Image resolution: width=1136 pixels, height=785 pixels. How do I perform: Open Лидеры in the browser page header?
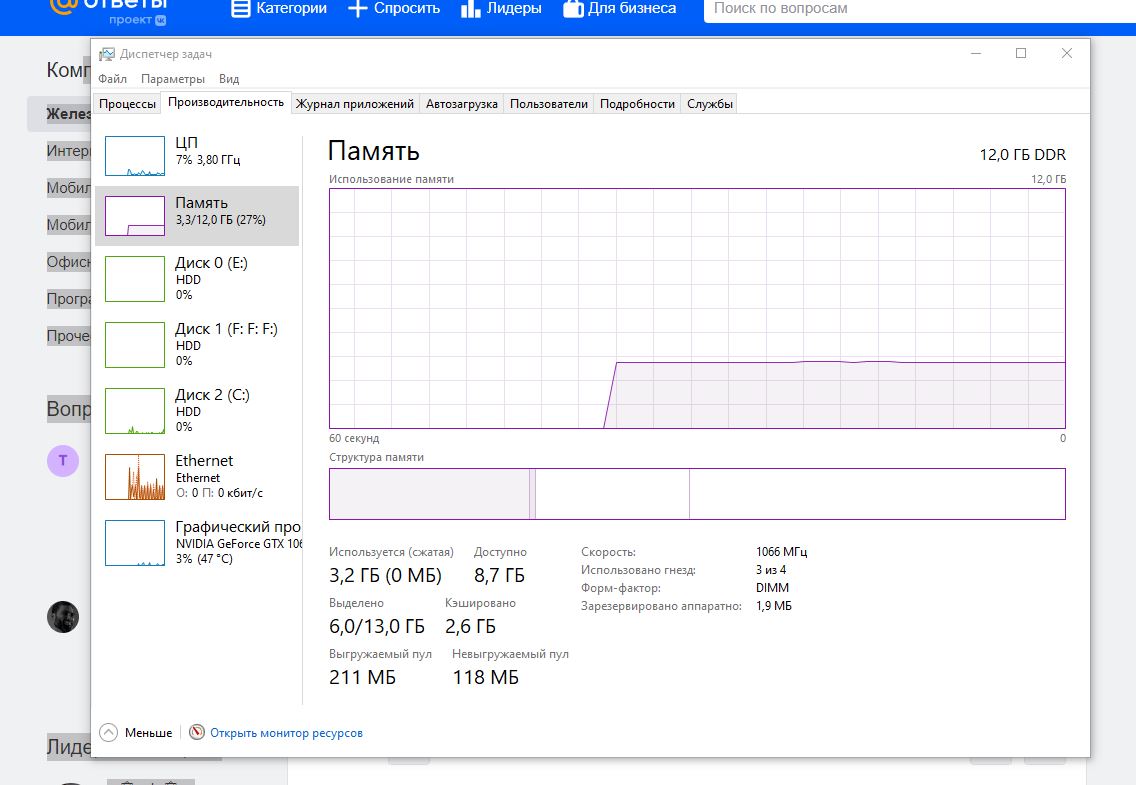(514, 9)
